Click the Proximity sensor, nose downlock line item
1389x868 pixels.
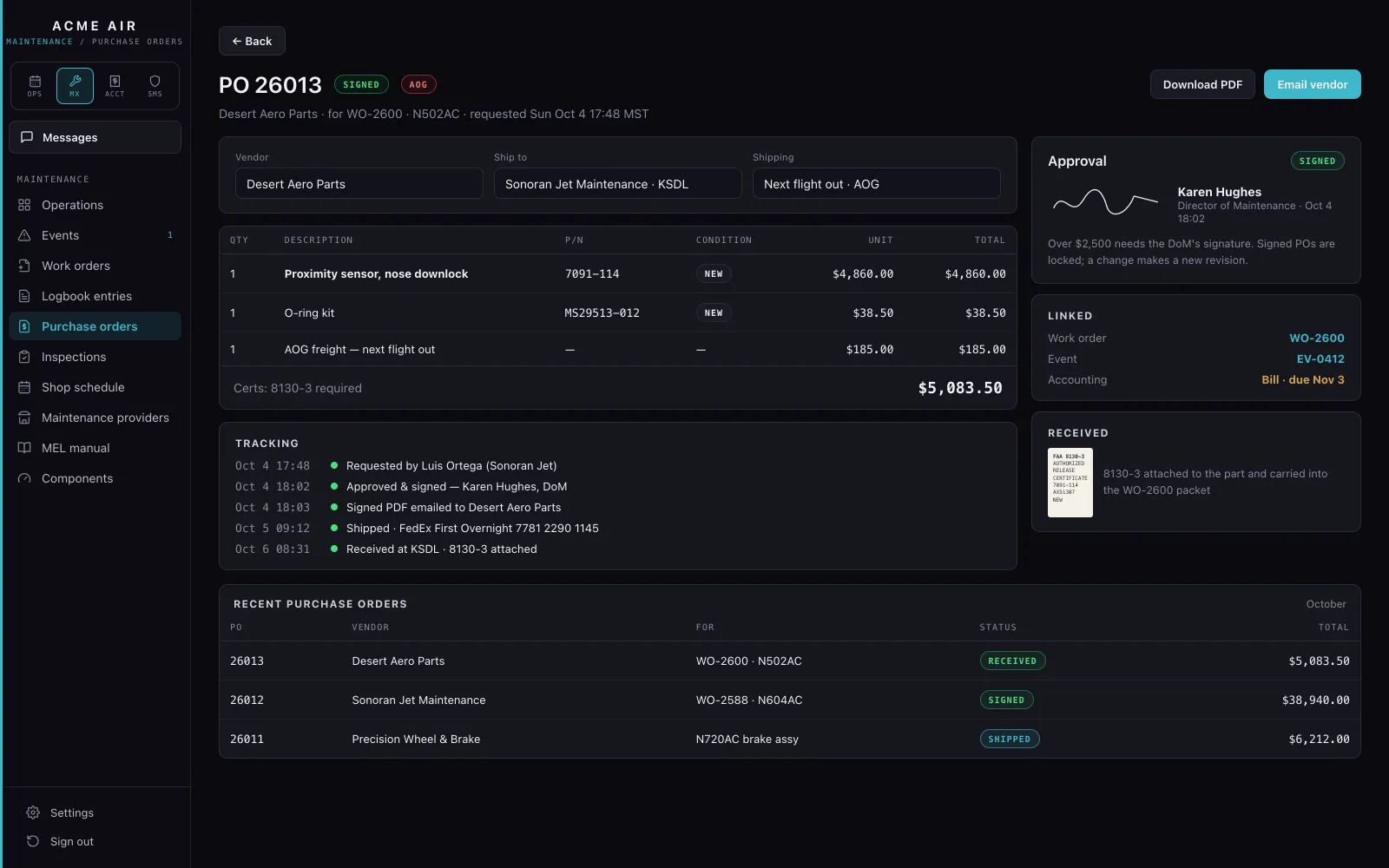pos(617,273)
